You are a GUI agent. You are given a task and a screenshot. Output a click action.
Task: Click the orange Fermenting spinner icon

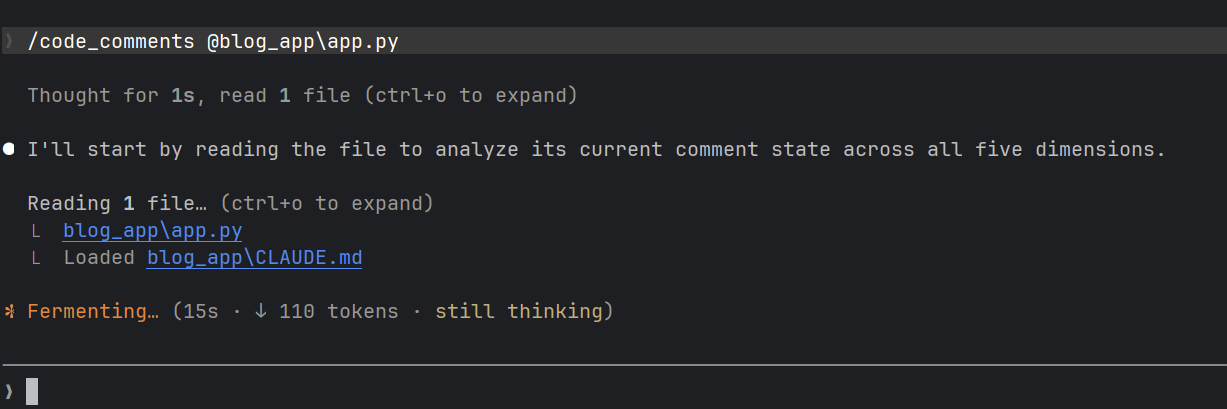coord(9,312)
